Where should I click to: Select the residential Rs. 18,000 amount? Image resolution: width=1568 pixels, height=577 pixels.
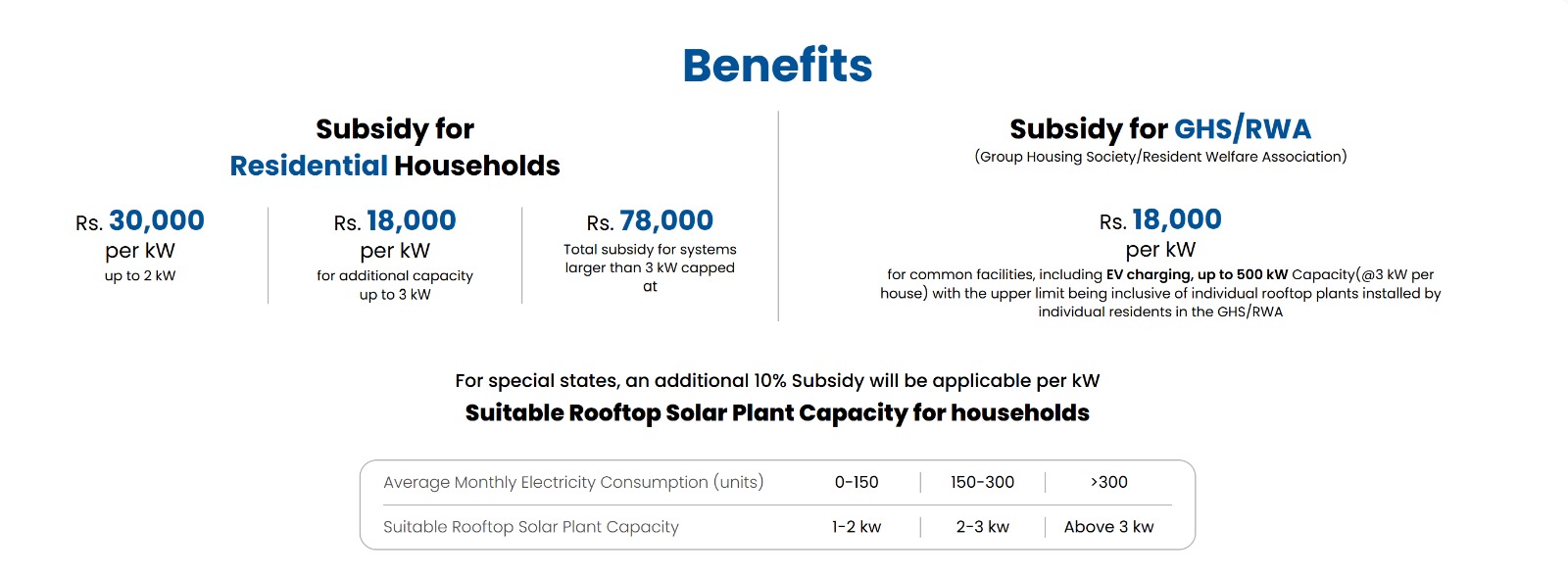[395, 221]
